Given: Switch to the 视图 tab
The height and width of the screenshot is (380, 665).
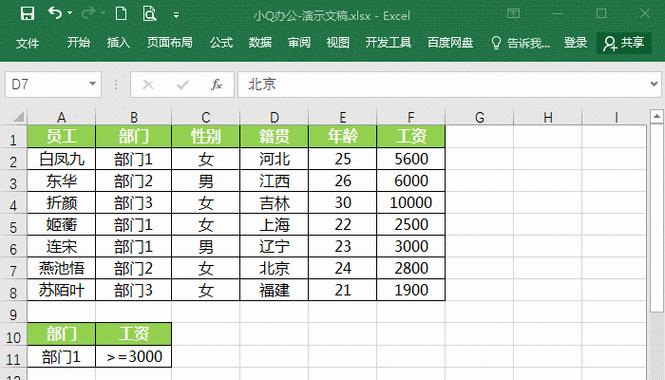Looking at the screenshot, I should tap(338, 42).
